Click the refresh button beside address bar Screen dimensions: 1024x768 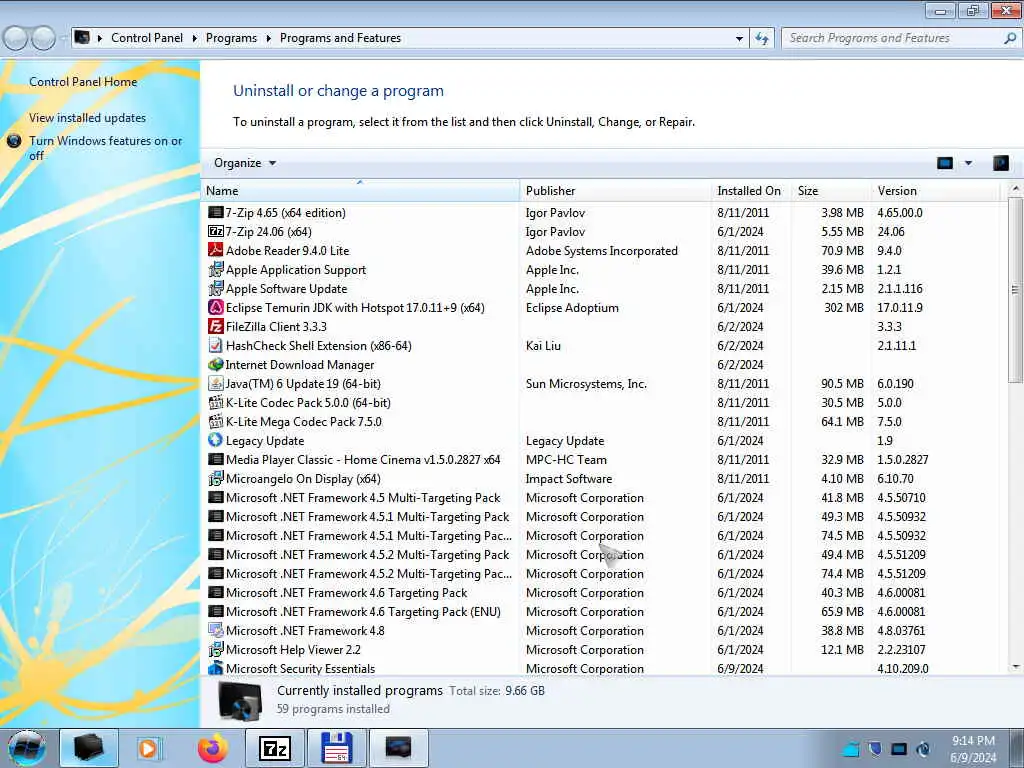tap(761, 39)
